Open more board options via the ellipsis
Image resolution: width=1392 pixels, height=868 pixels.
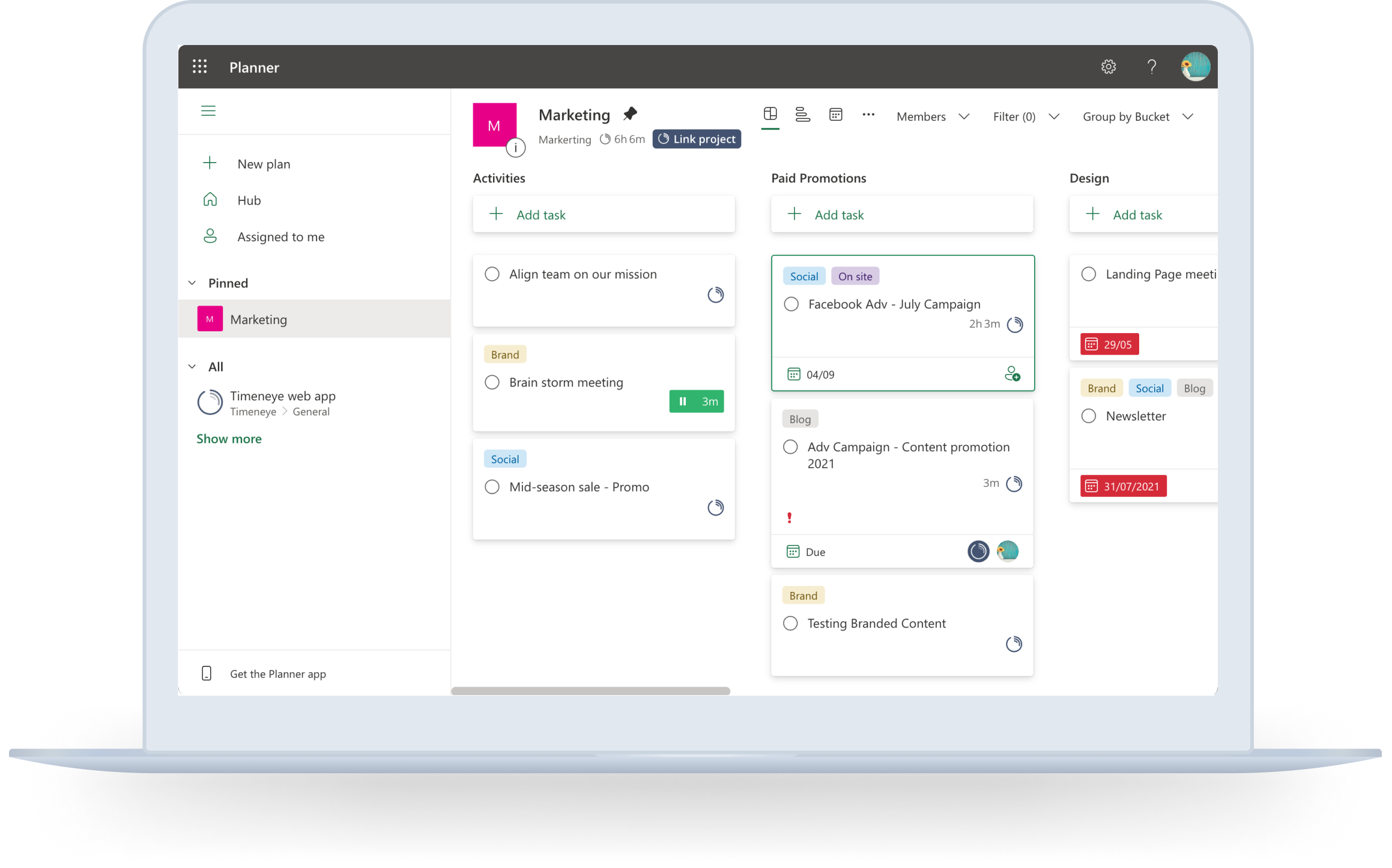(868, 115)
